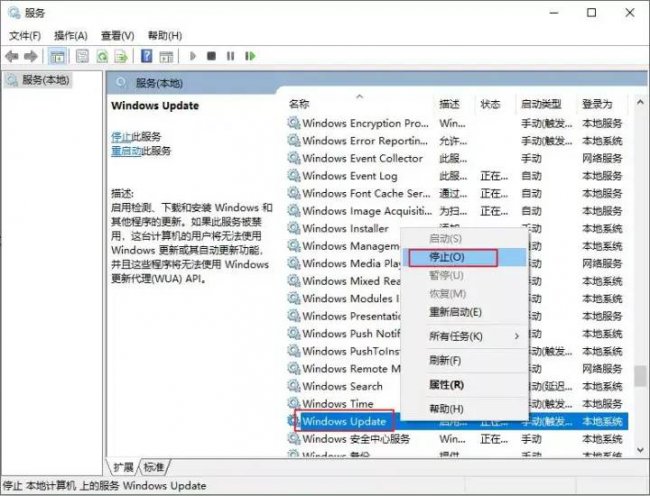Click the gear icon beside Windows Time
This screenshot has height=496, width=650.
coord(294,404)
